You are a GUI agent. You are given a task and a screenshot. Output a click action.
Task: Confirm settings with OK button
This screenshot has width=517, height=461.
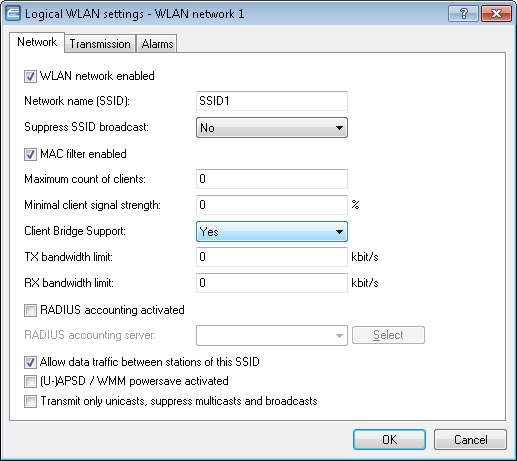pos(389,440)
